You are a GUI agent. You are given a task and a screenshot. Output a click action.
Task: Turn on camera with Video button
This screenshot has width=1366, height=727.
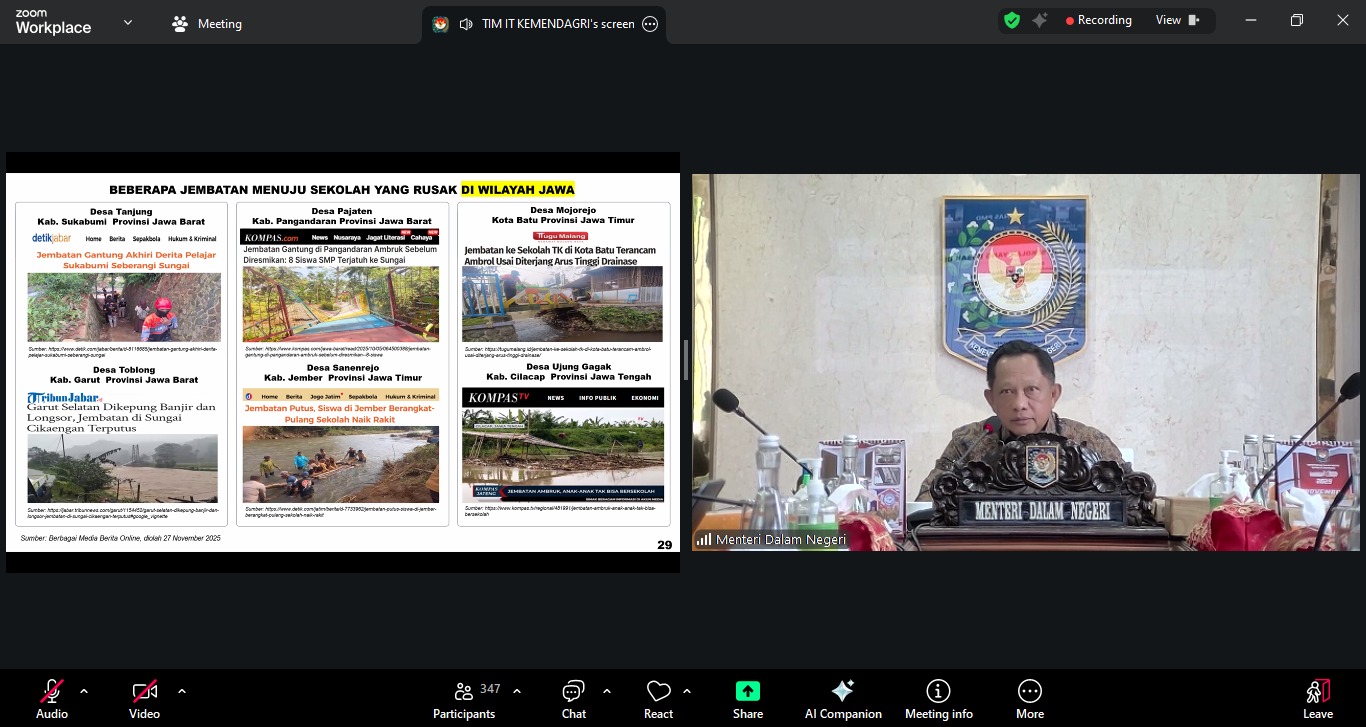[x=144, y=698]
